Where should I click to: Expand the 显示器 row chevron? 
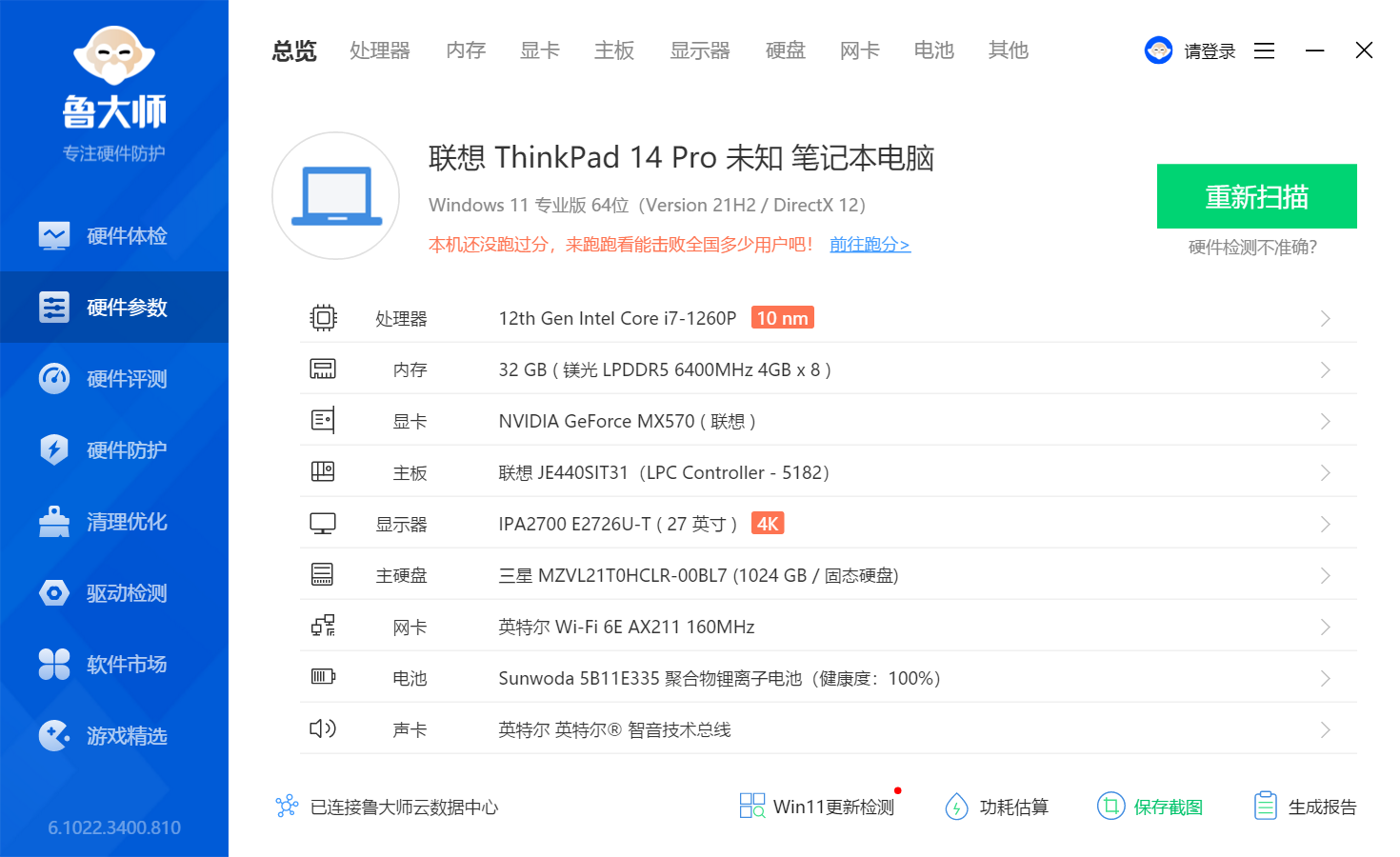(x=1325, y=524)
